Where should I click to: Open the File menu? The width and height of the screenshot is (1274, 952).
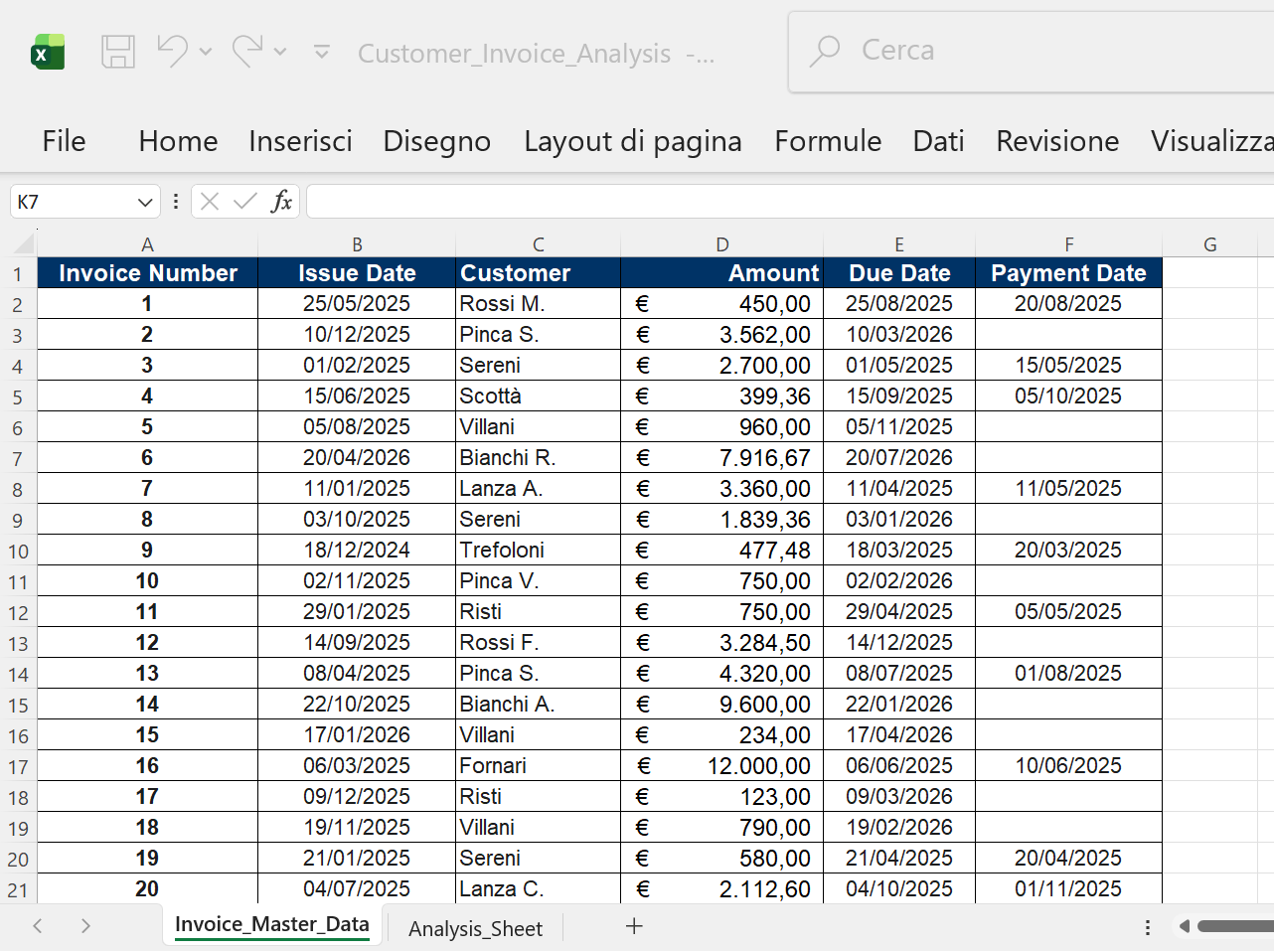coord(63,141)
